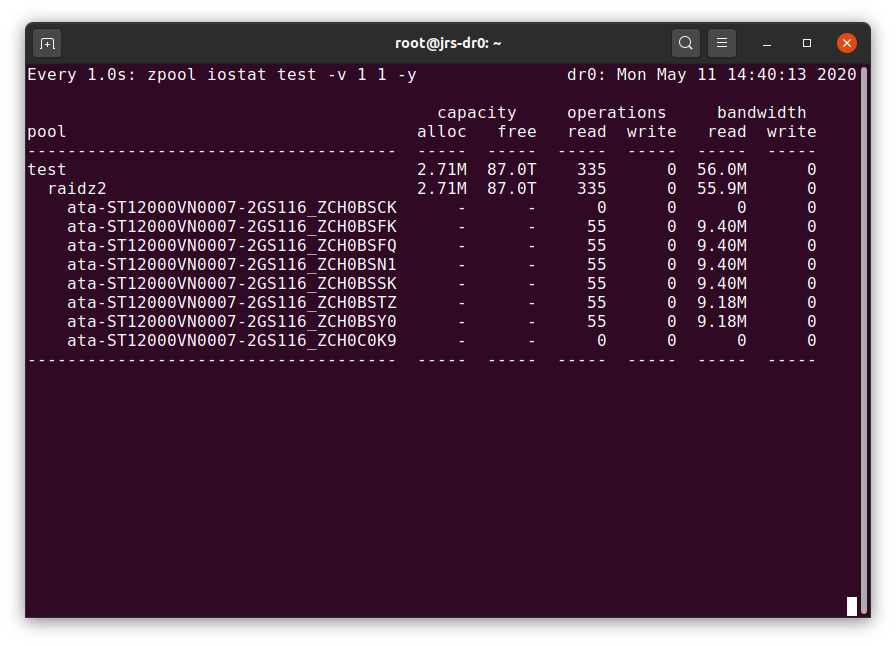This screenshot has height=646, width=896.
Task: Click the white cursor block at bottom right
Action: tap(852, 606)
